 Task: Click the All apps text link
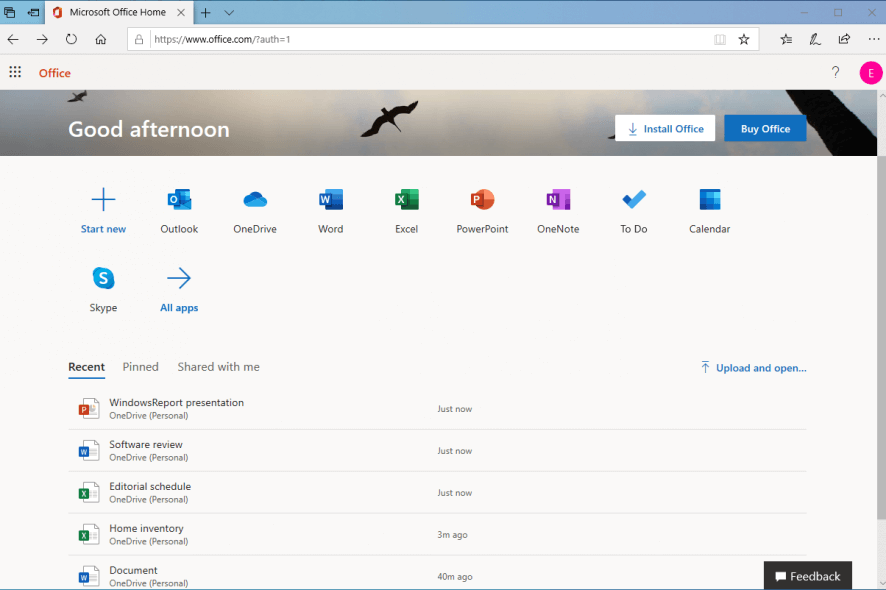pos(179,307)
